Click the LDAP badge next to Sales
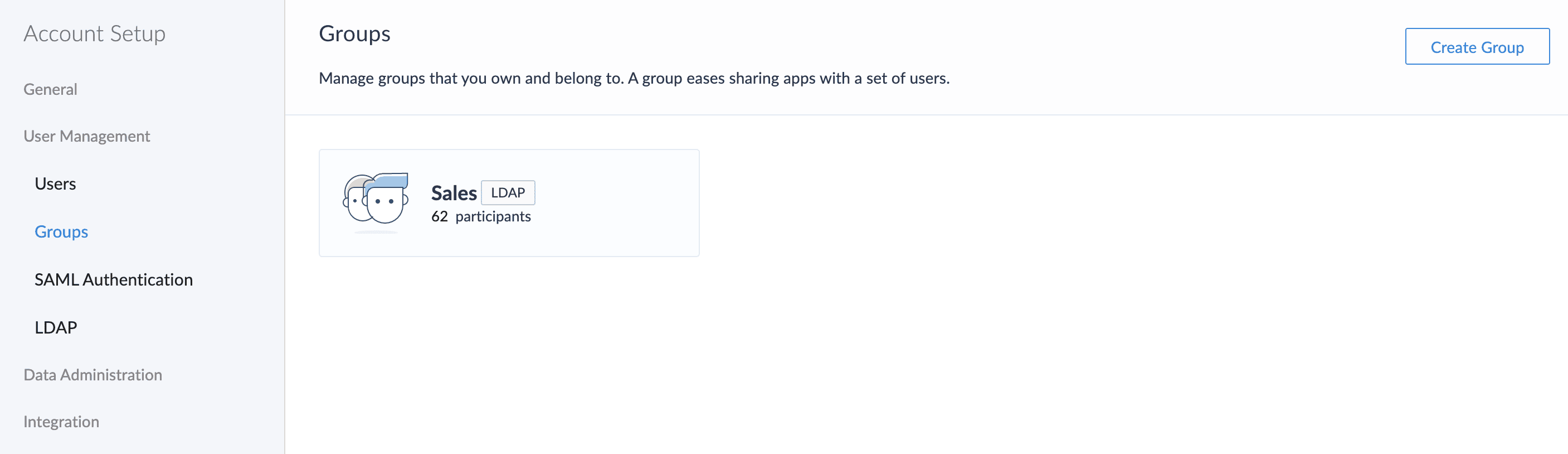Image resolution: width=1568 pixels, height=454 pixels. point(508,192)
